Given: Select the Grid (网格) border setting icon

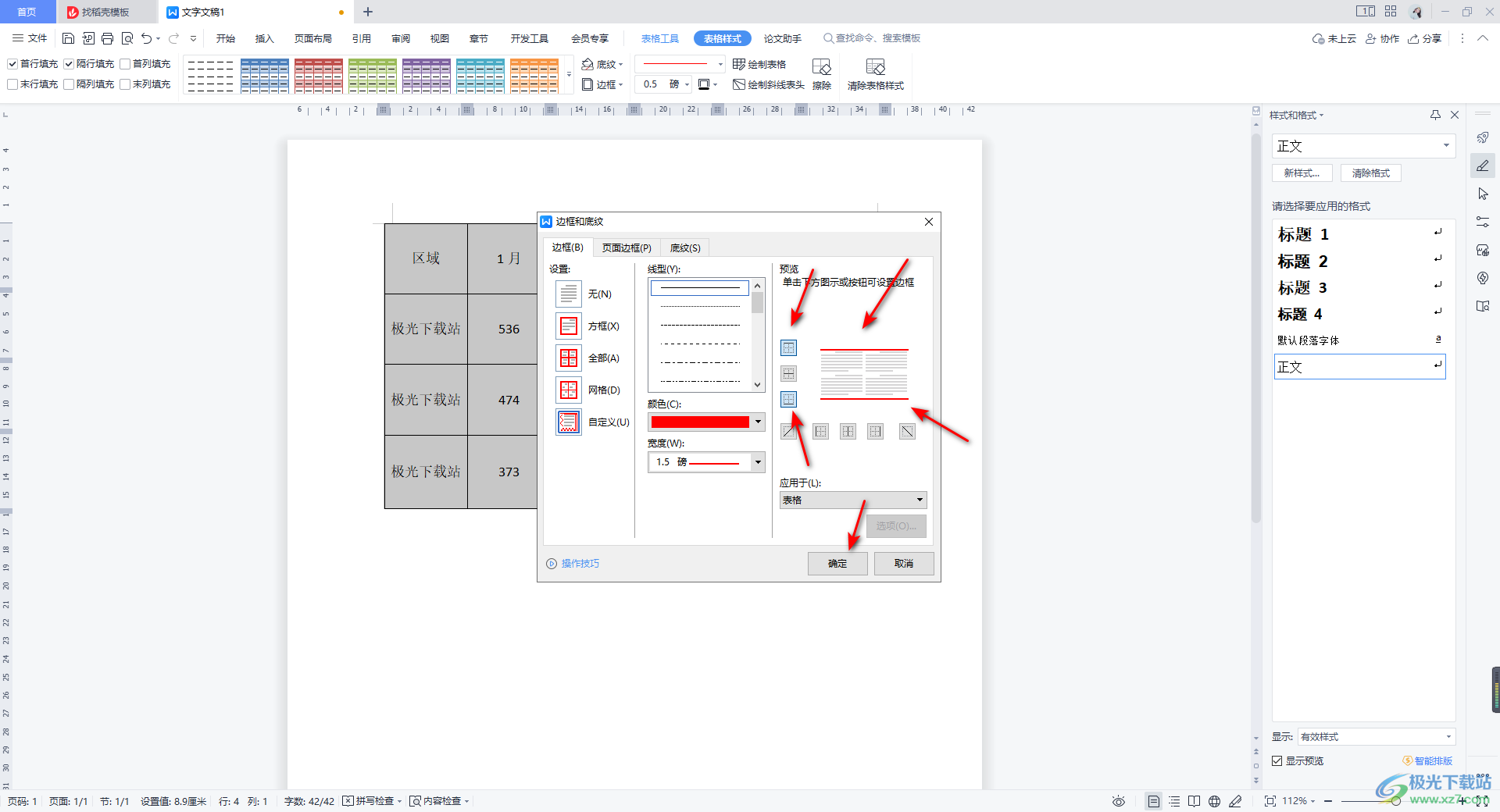Looking at the screenshot, I should tap(569, 390).
